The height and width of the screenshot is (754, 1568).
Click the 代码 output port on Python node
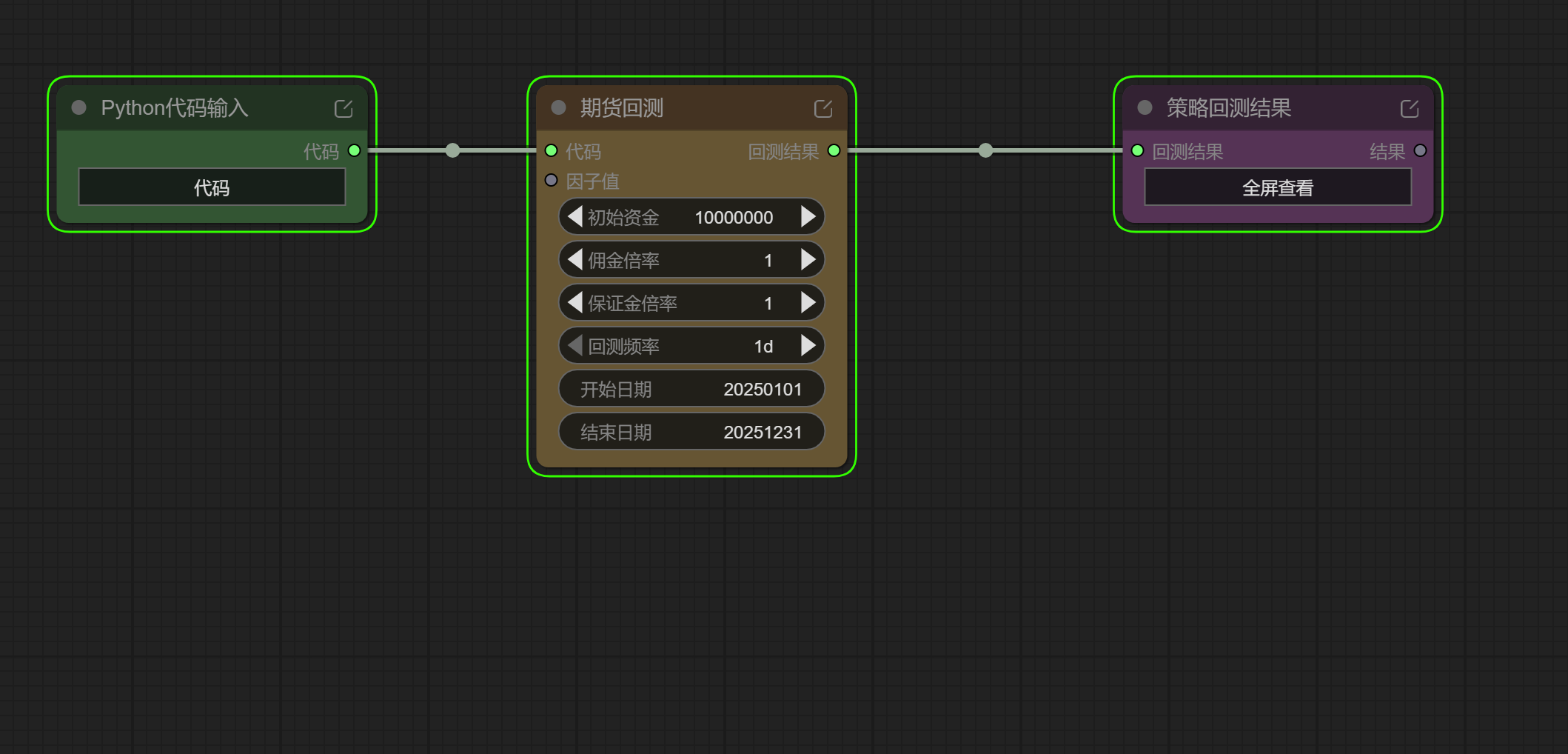tap(355, 150)
